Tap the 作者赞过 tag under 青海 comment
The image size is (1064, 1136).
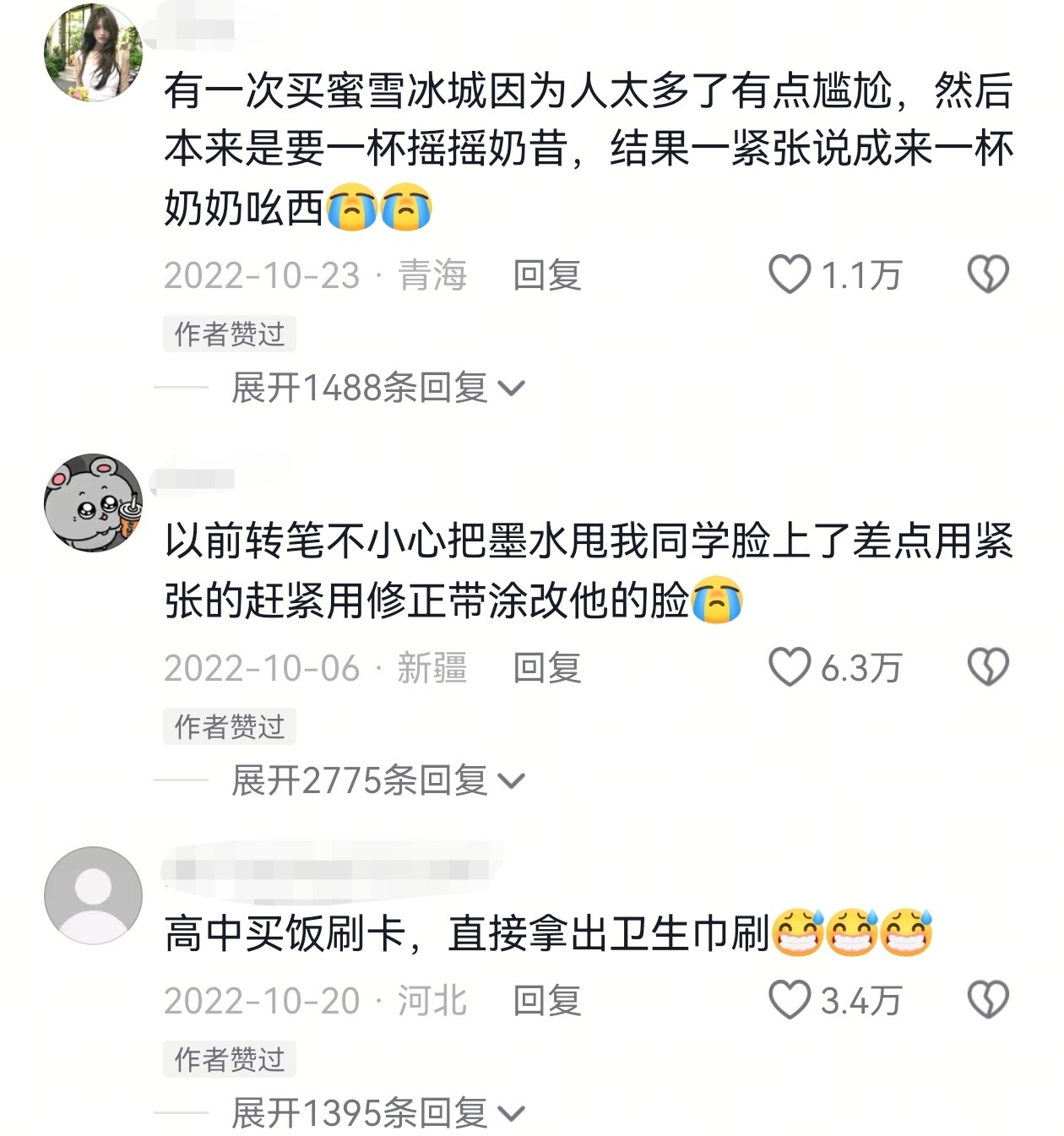click(x=230, y=334)
